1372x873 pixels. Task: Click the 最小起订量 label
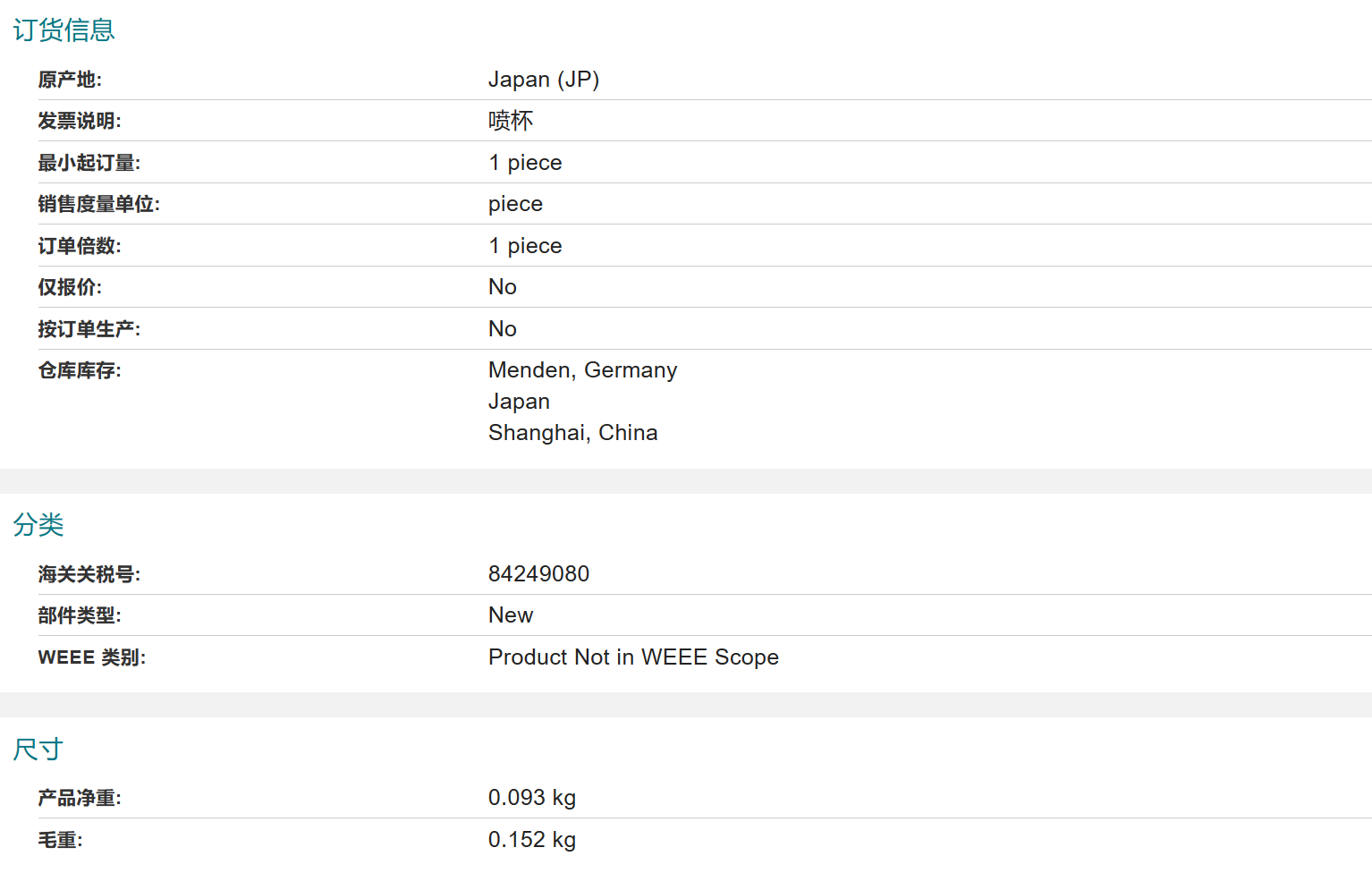click(89, 163)
